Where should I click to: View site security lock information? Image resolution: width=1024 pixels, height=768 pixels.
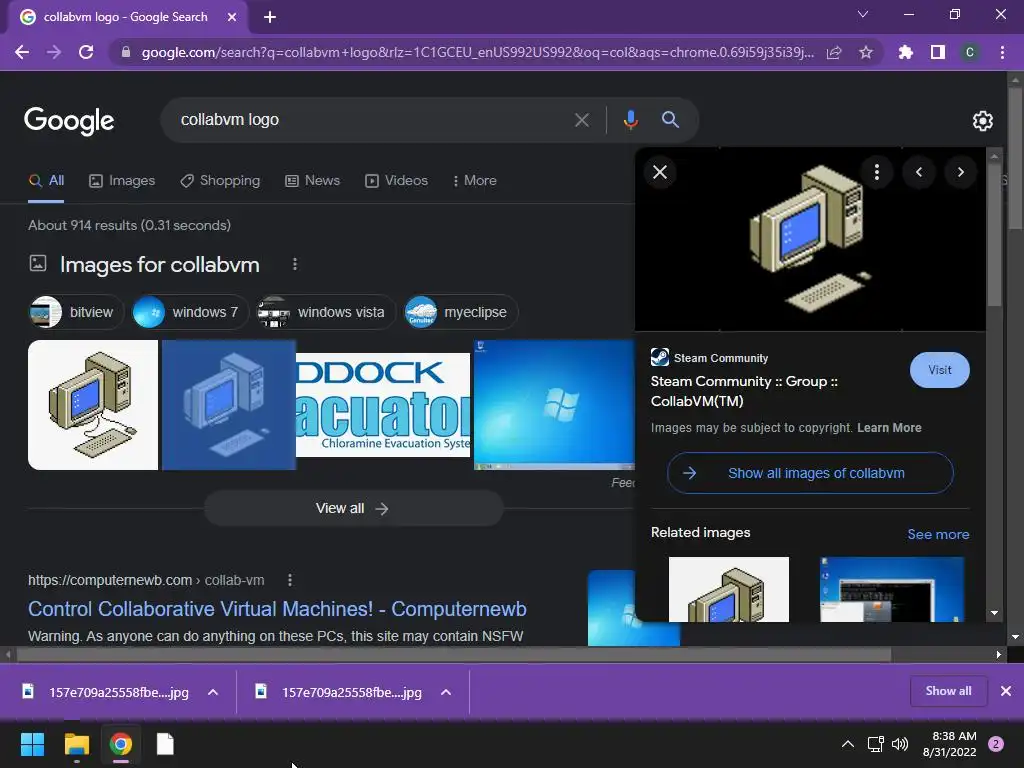tap(126, 52)
